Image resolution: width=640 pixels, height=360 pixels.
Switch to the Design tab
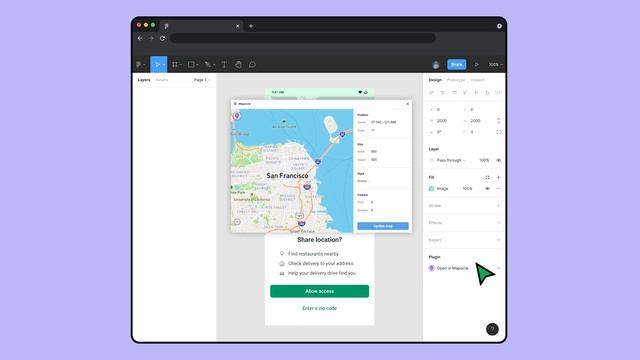435,80
